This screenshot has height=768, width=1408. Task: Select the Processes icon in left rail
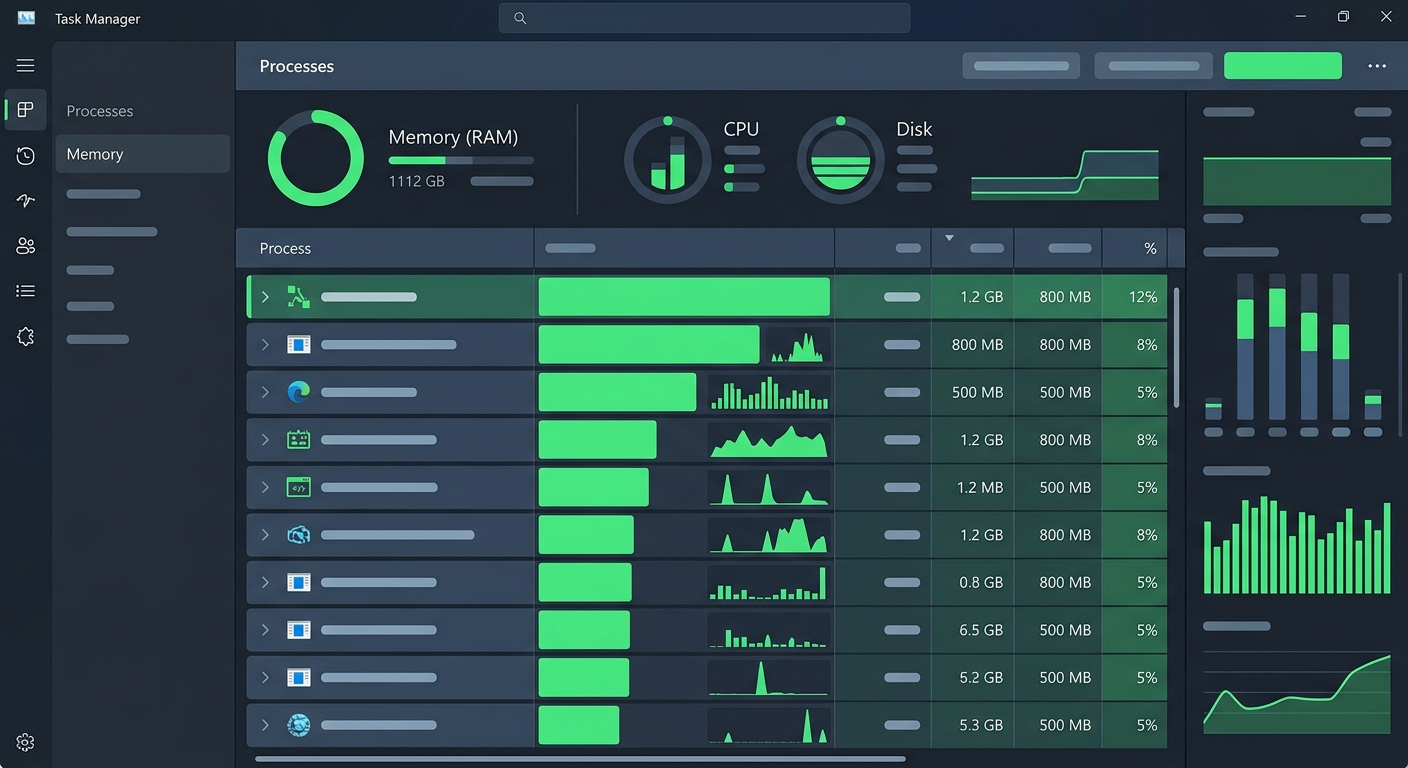[26, 110]
